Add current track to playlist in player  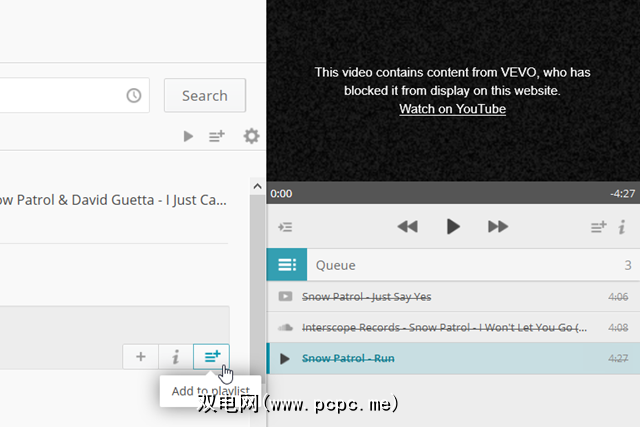[x=599, y=227]
